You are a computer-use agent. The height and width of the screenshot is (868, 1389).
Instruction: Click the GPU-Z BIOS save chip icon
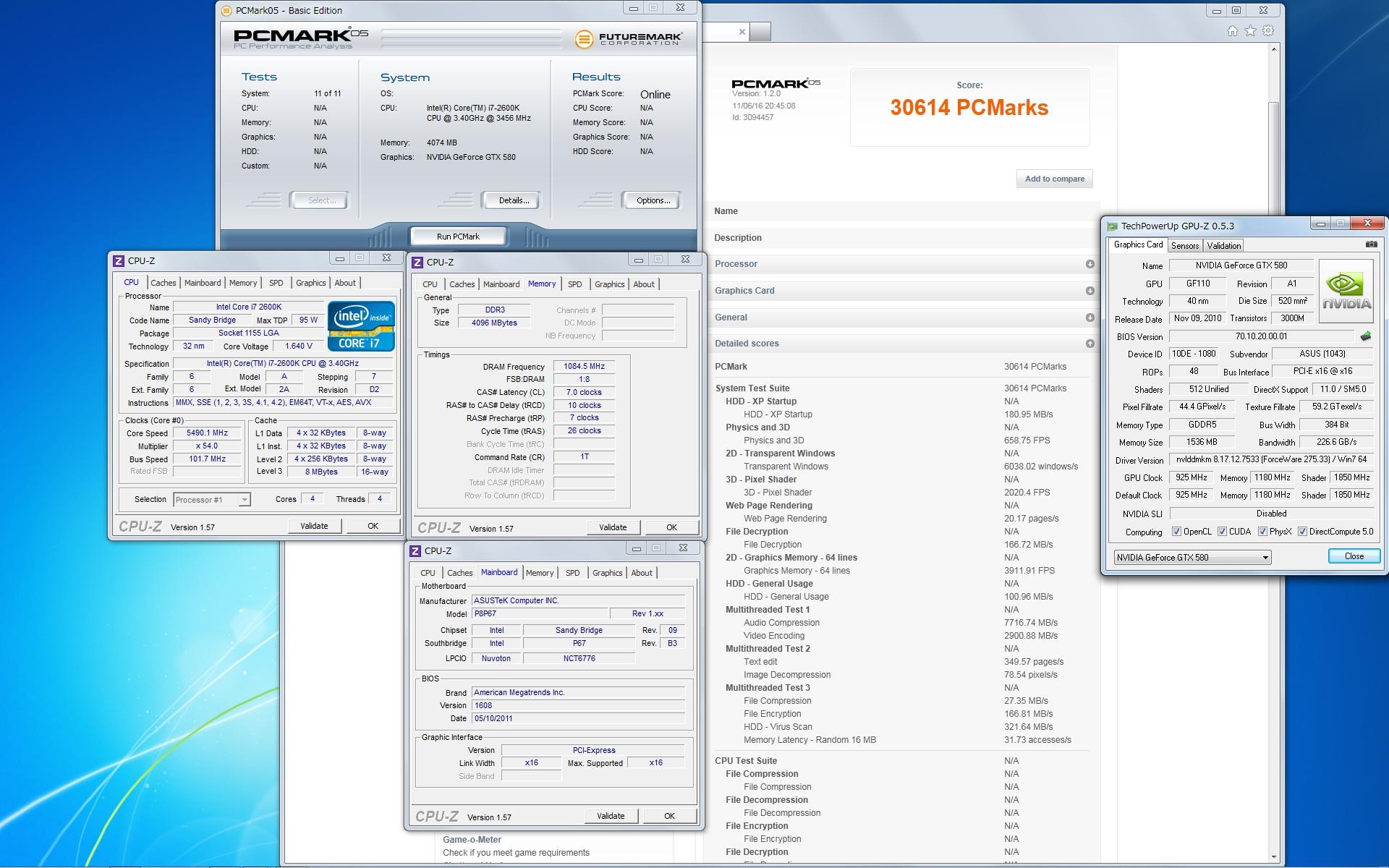pos(1366,336)
